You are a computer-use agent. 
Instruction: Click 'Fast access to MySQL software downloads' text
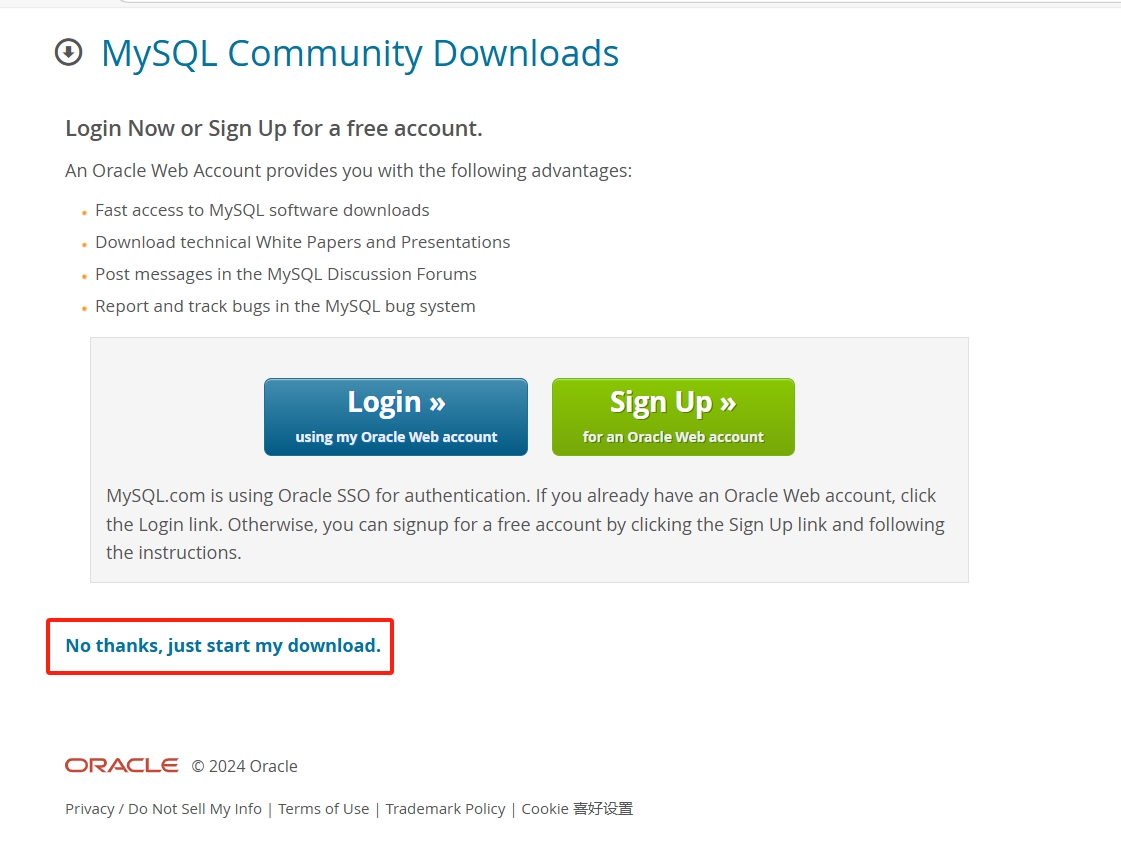click(262, 211)
